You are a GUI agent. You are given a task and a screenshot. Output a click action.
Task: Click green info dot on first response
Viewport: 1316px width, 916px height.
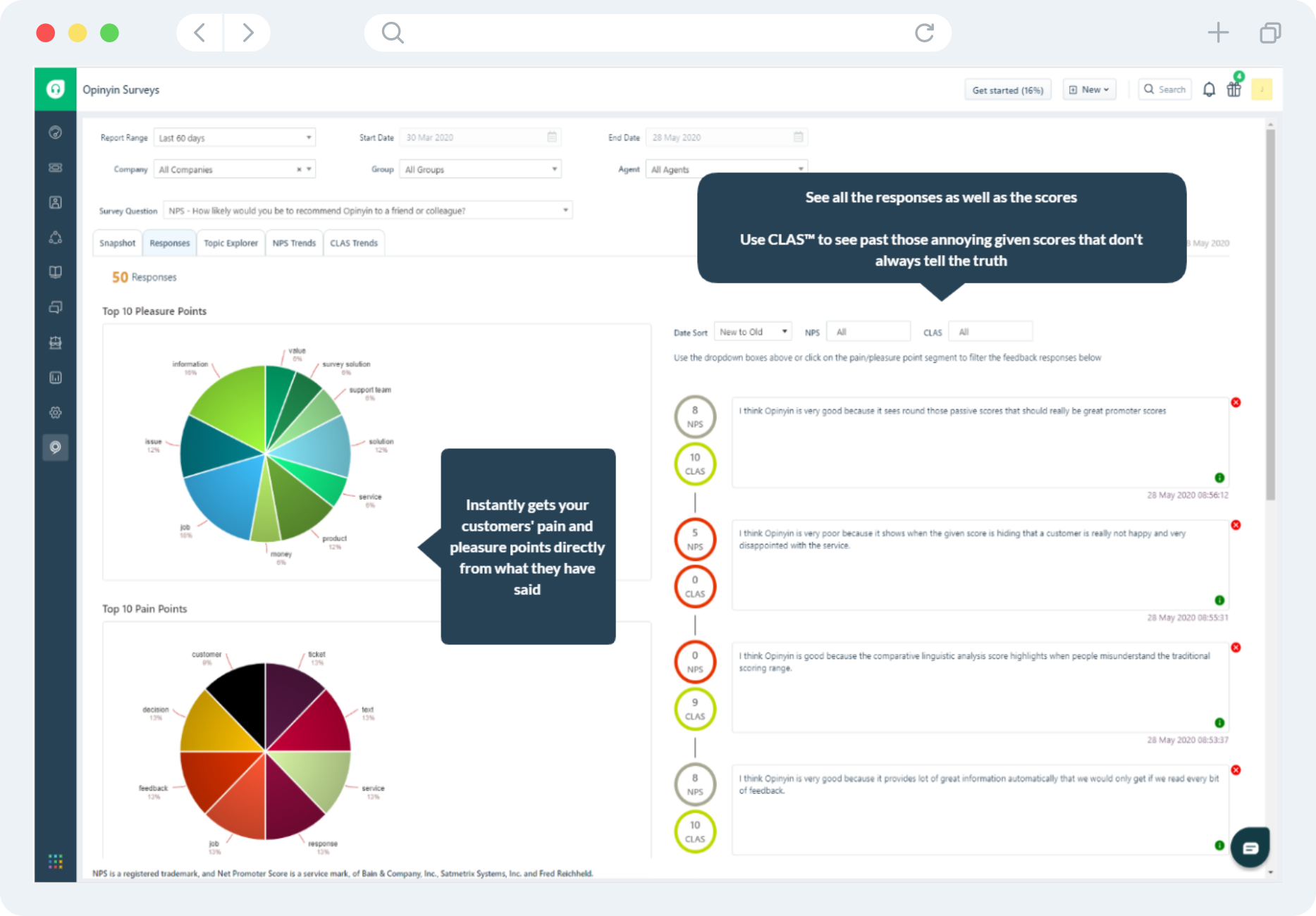coord(1219,478)
